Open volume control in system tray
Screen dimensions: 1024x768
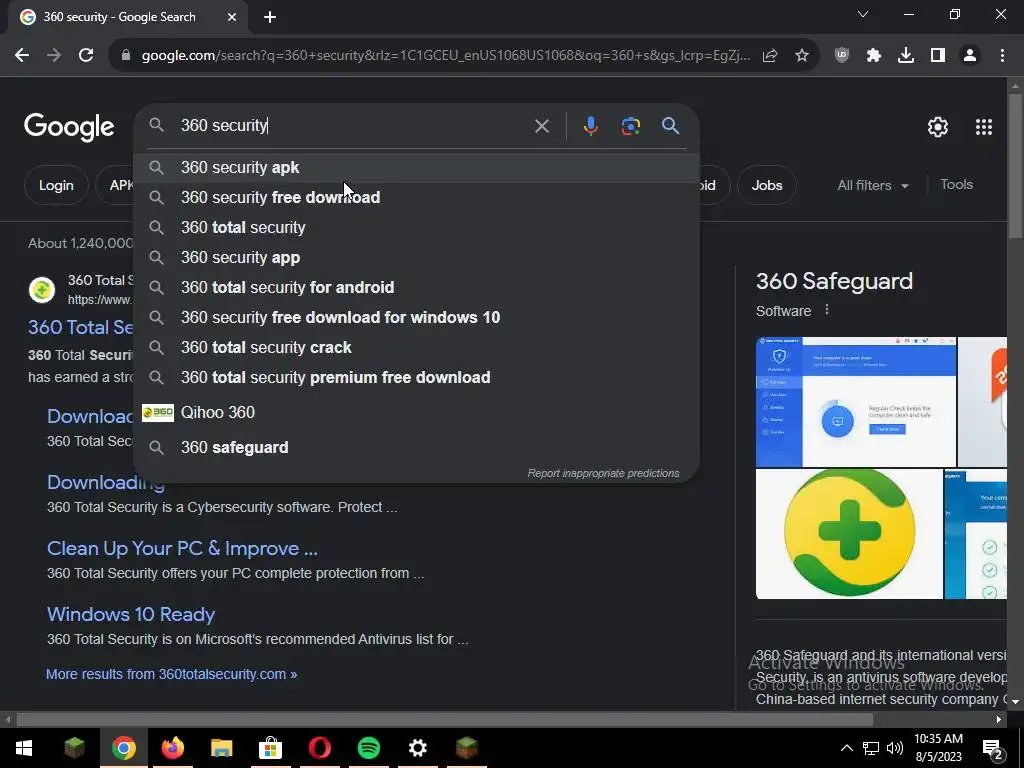(895, 748)
